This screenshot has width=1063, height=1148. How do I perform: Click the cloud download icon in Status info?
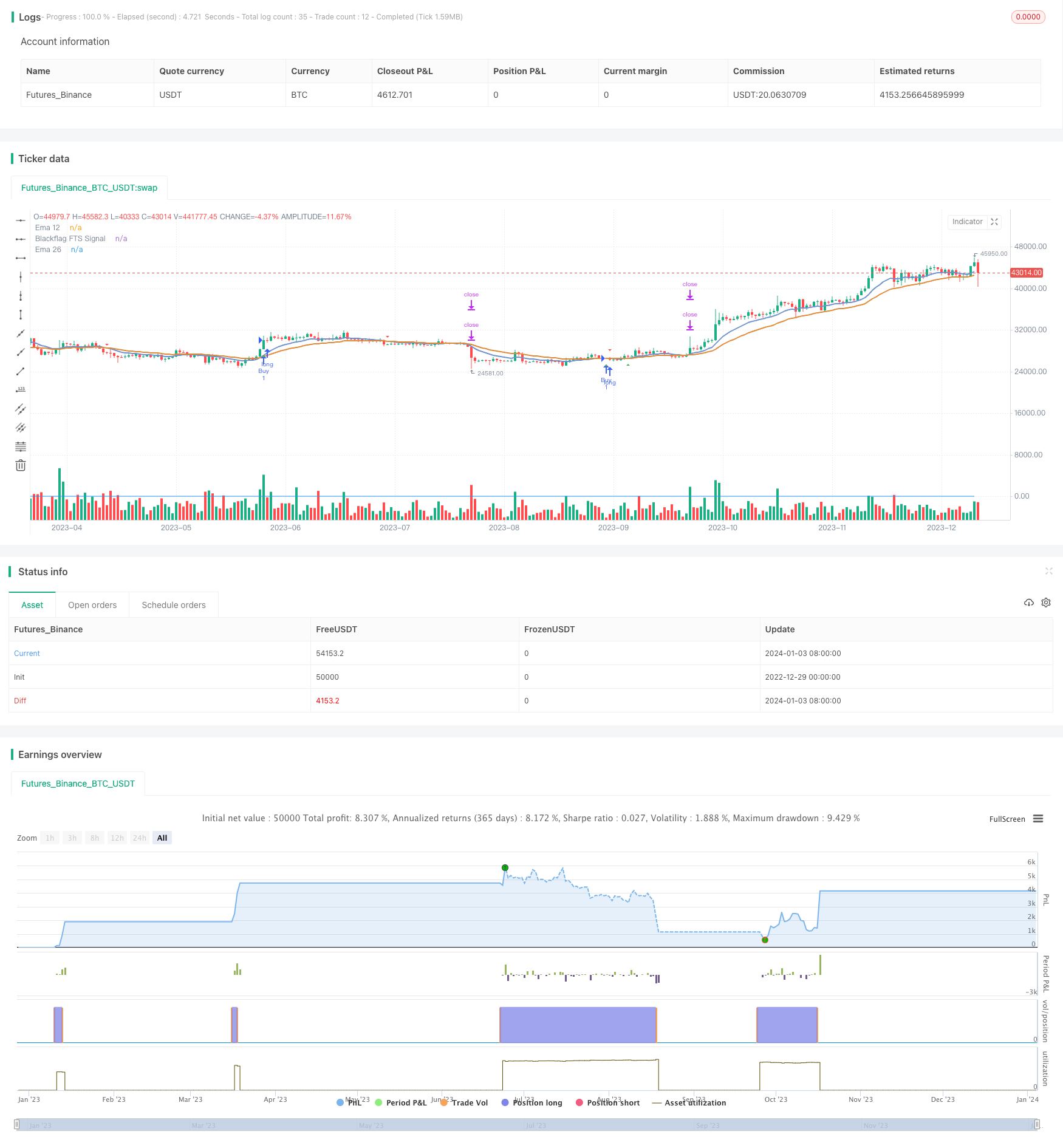[1028, 603]
